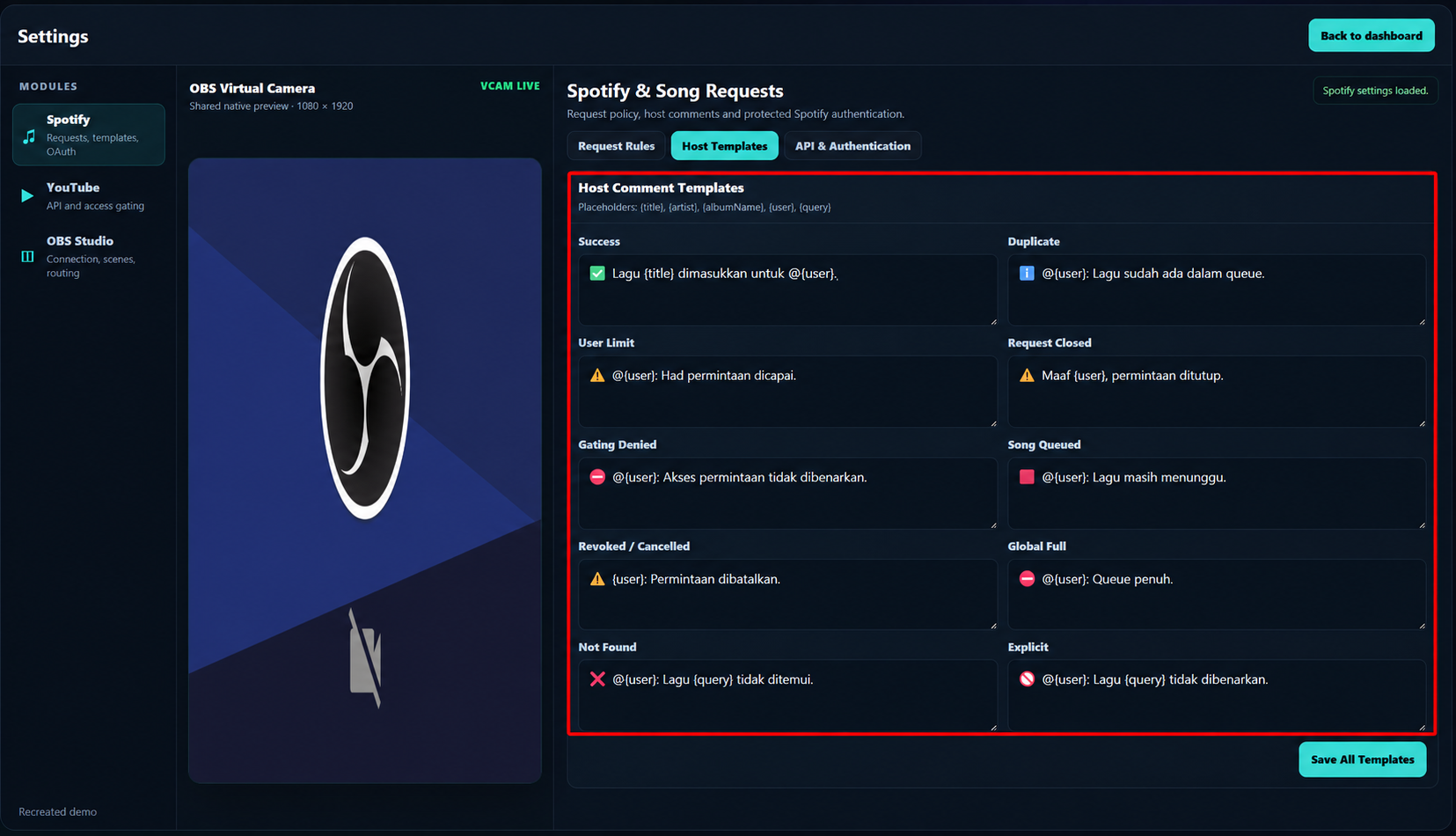Click the 'MODULES' sidebar heading
This screenshot has width=1456, height=836.
pos(48,86)
